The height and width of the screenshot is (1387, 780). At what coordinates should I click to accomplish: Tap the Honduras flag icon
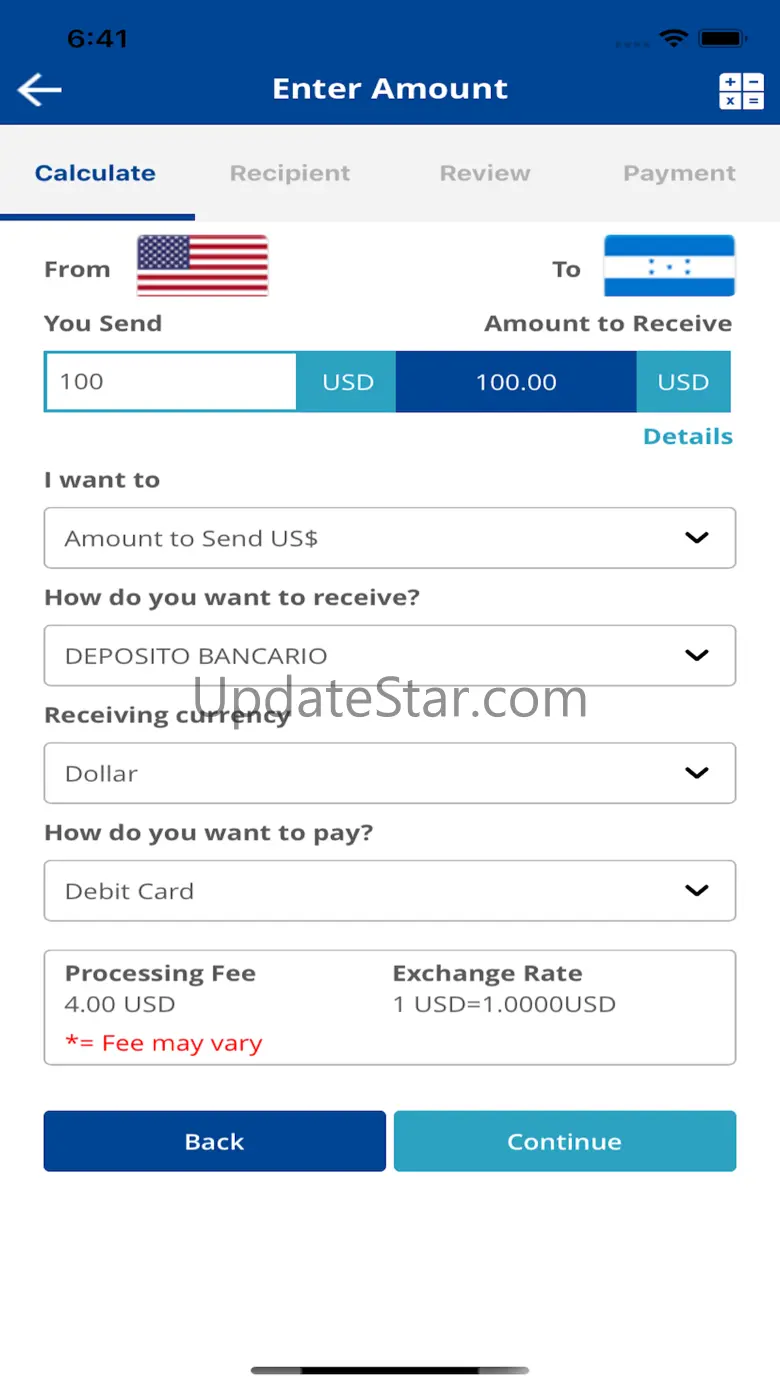click(669, 265)
